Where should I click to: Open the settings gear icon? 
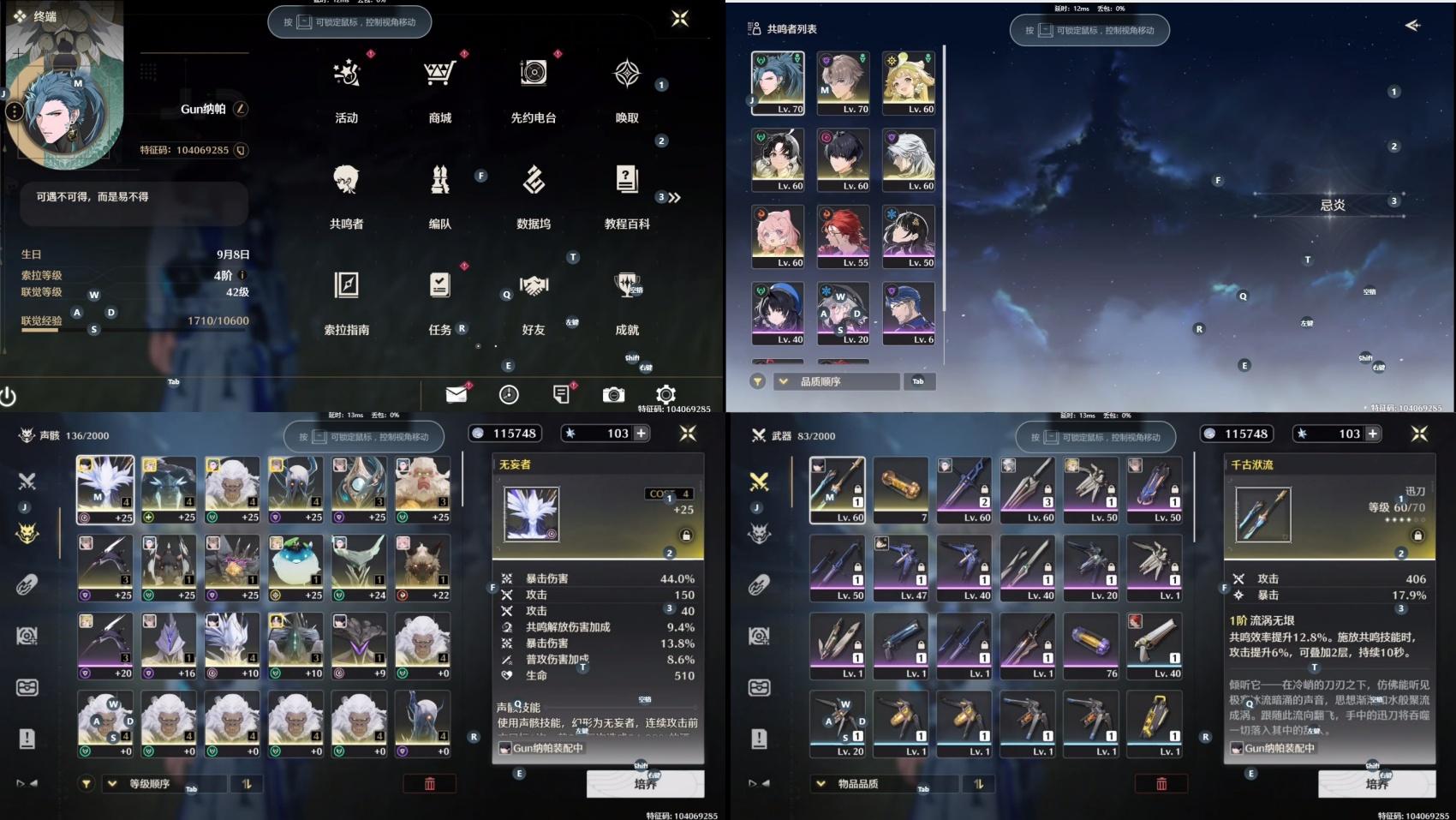(x=665, y=394)
